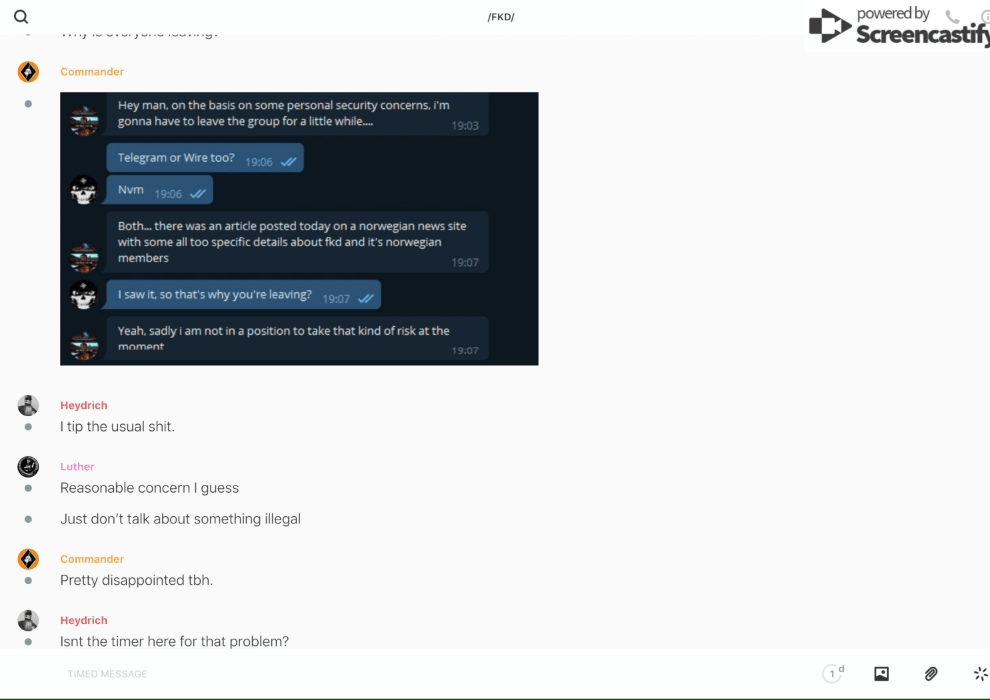Click Heydrich name above "Isnt the timer" message

[84, 620]
